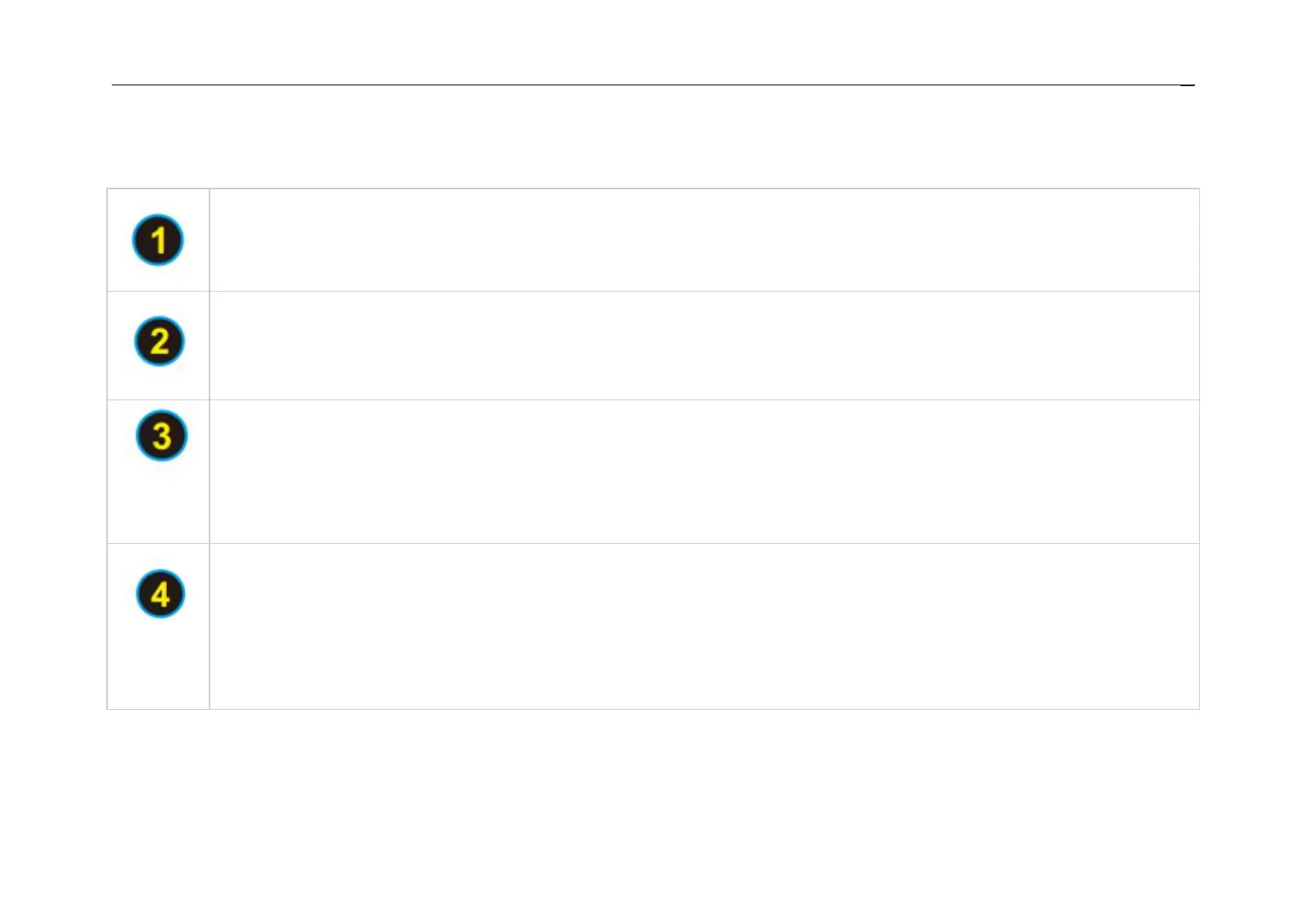
Task: Select the blank cell beside icon 2
Action: pos(703,345)
